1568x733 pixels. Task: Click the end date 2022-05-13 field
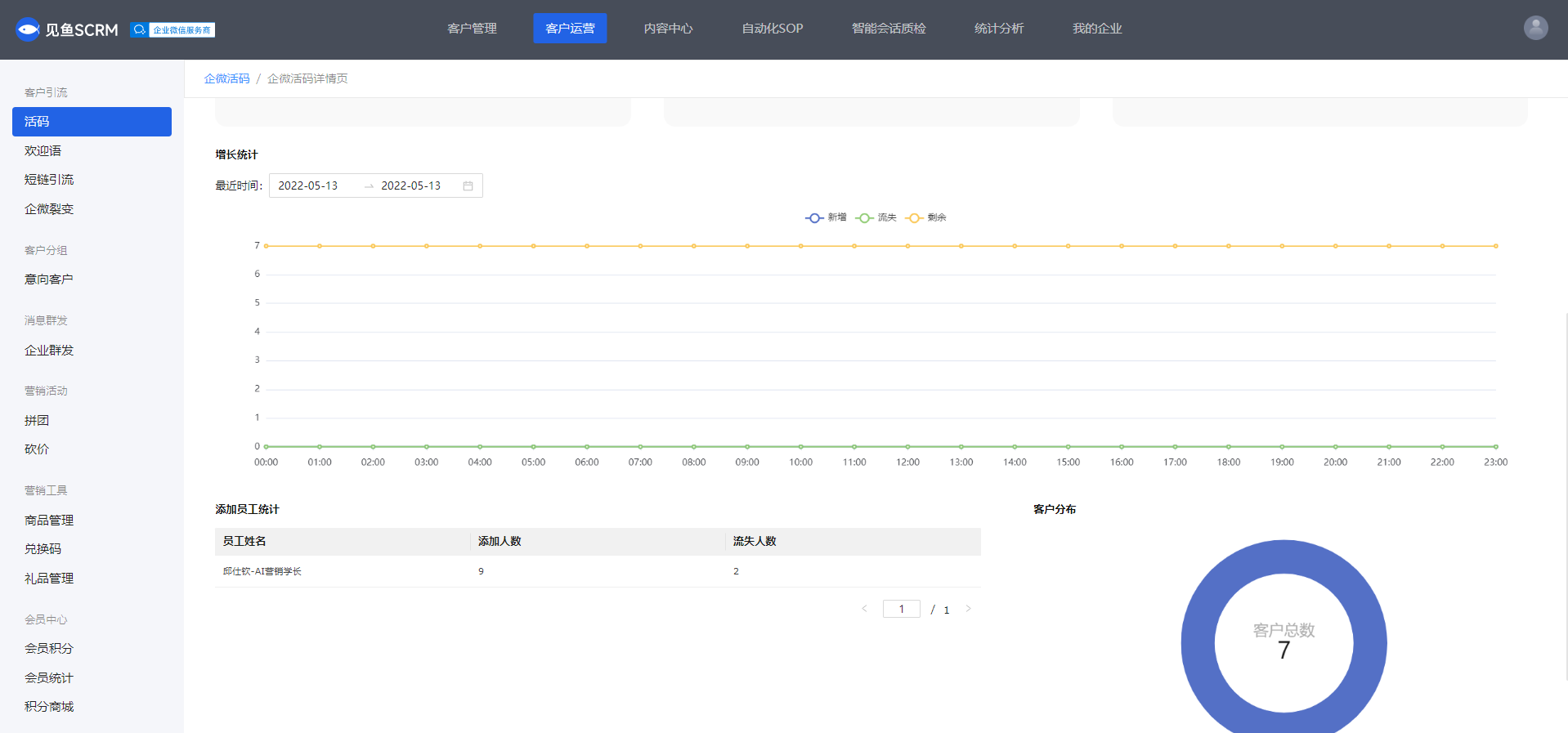[x=411, y=185]
